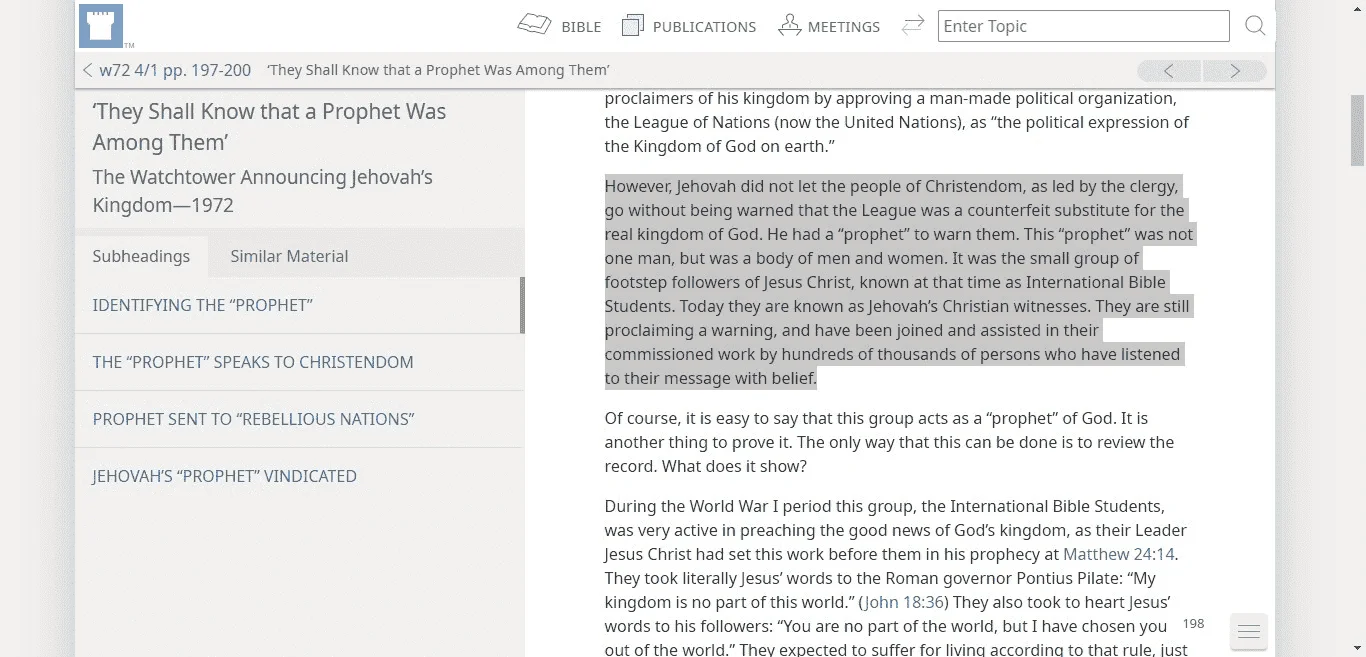Viewport: 1366px width, 657px height.
Task: Open the John 18:36 scripture link
Action: 905,602
